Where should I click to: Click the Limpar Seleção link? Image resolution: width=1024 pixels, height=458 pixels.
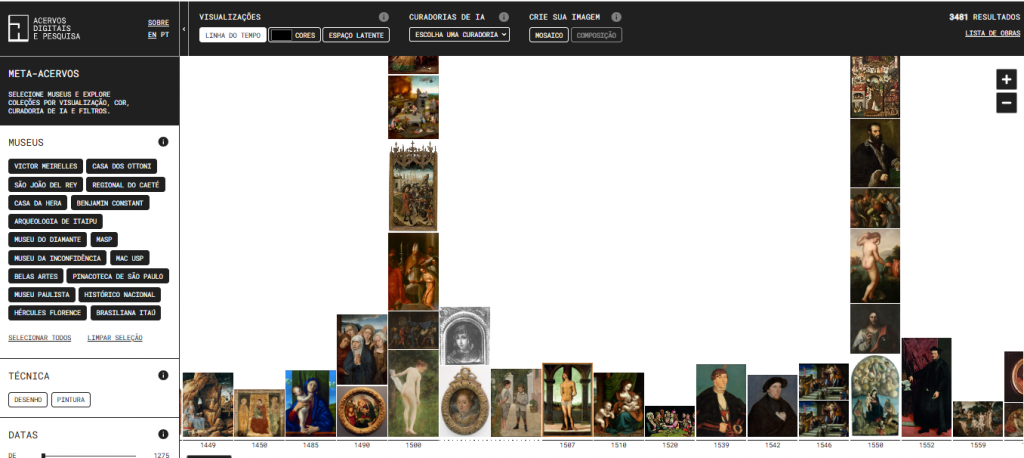click(114, 338)
